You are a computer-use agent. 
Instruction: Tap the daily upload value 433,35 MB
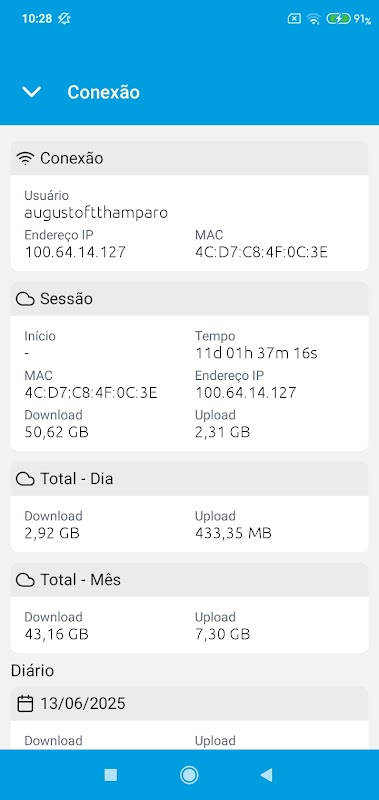233,534
